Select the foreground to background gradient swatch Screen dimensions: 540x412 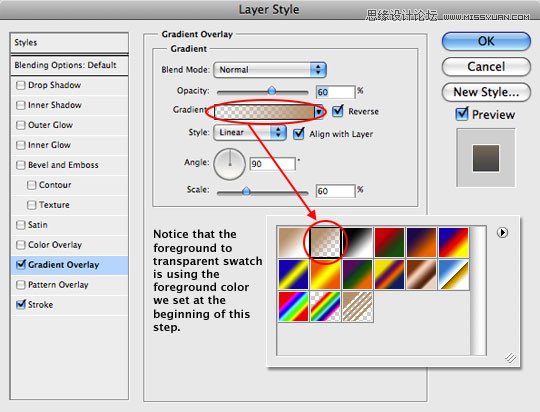click(x=293, y=242)
